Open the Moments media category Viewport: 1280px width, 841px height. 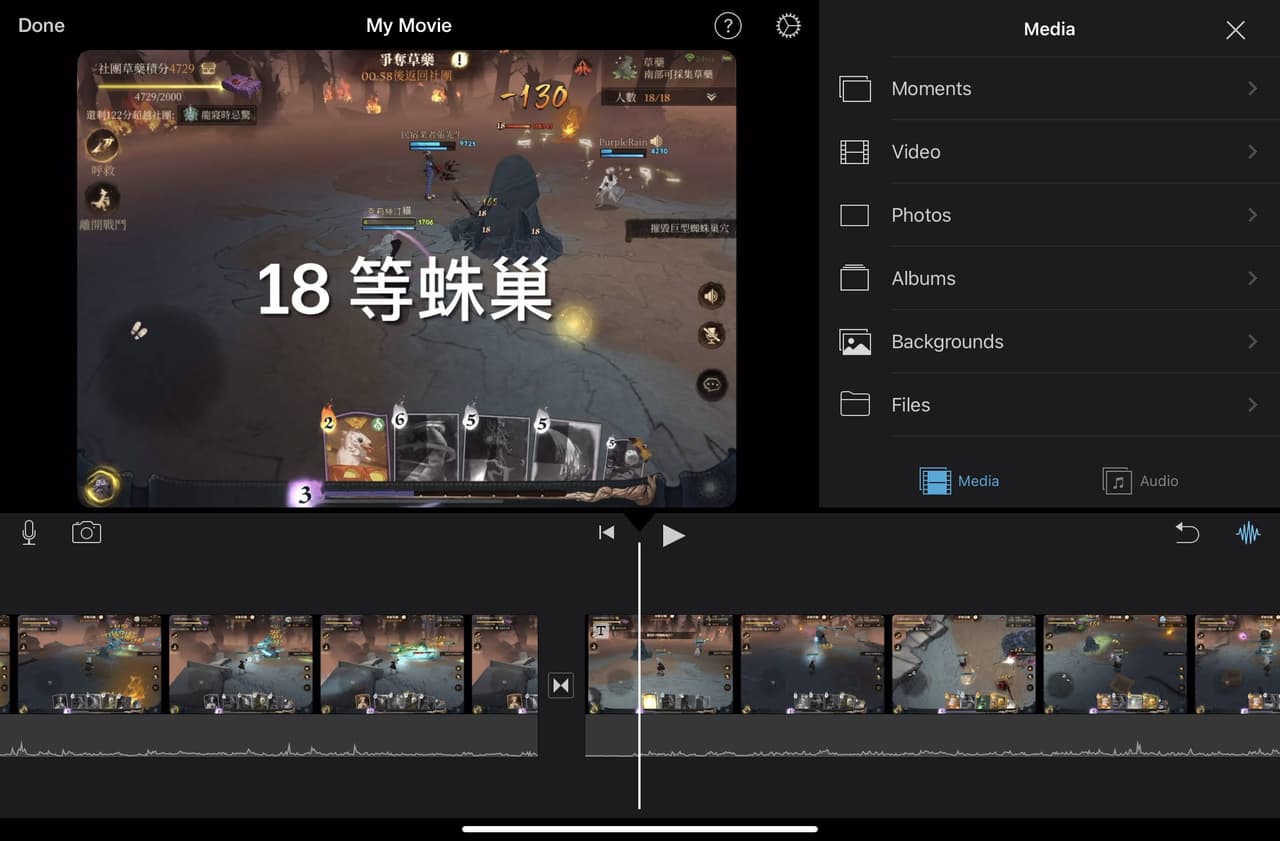(x=1049, y=88)
